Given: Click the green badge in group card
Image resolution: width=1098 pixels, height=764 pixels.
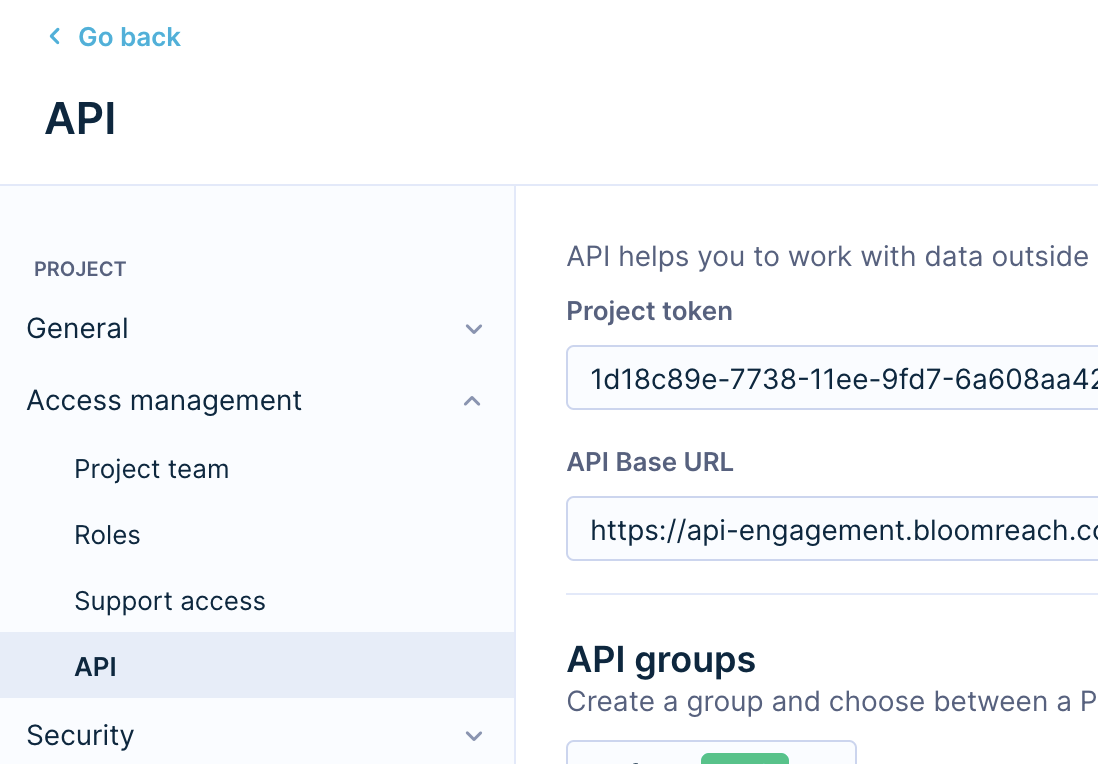Looking at the screenshot, I should tap(744, 758).
